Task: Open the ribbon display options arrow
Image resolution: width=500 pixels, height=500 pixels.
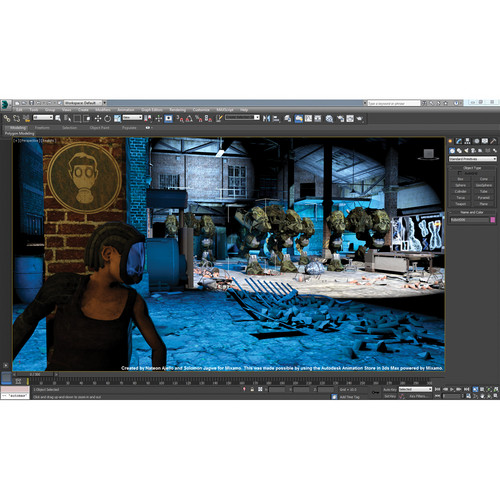Action: click(x=152, y=128)
